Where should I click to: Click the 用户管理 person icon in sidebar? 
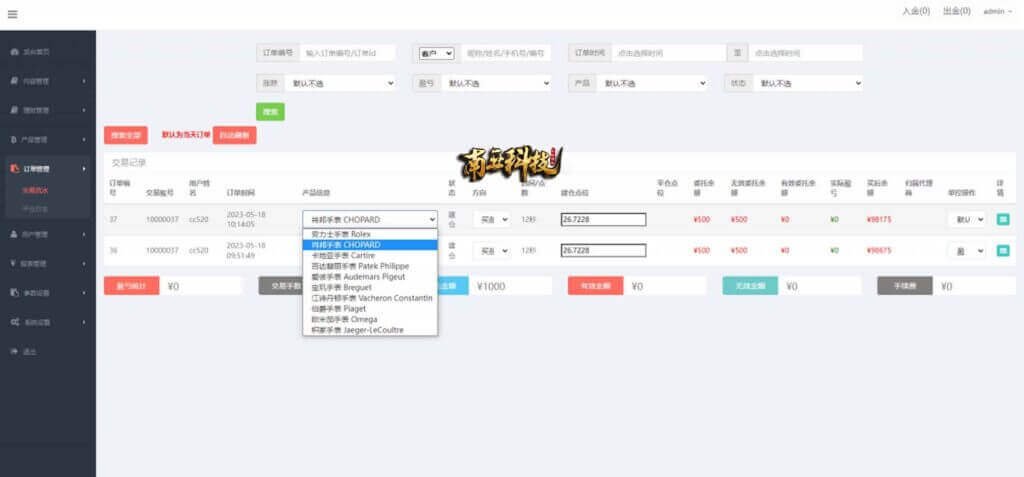point(13,234)
